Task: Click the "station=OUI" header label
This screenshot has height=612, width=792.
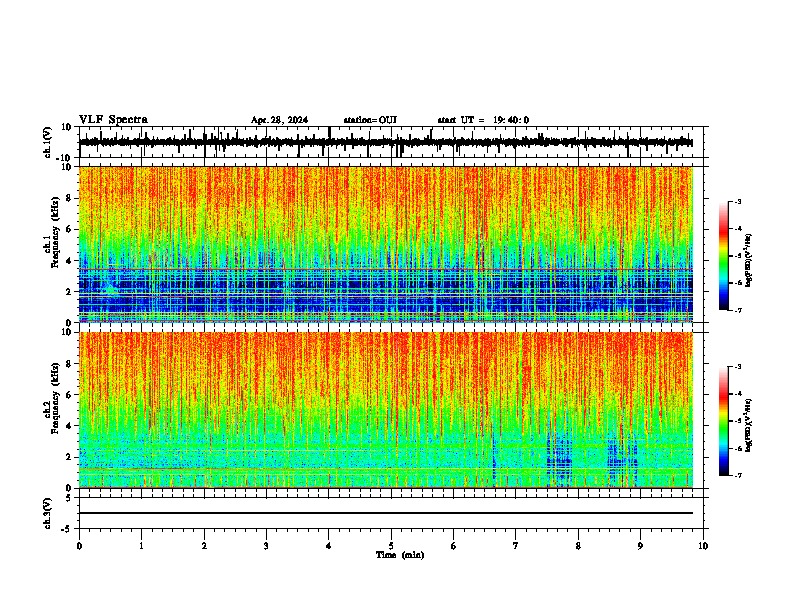Action: point(370,120)
